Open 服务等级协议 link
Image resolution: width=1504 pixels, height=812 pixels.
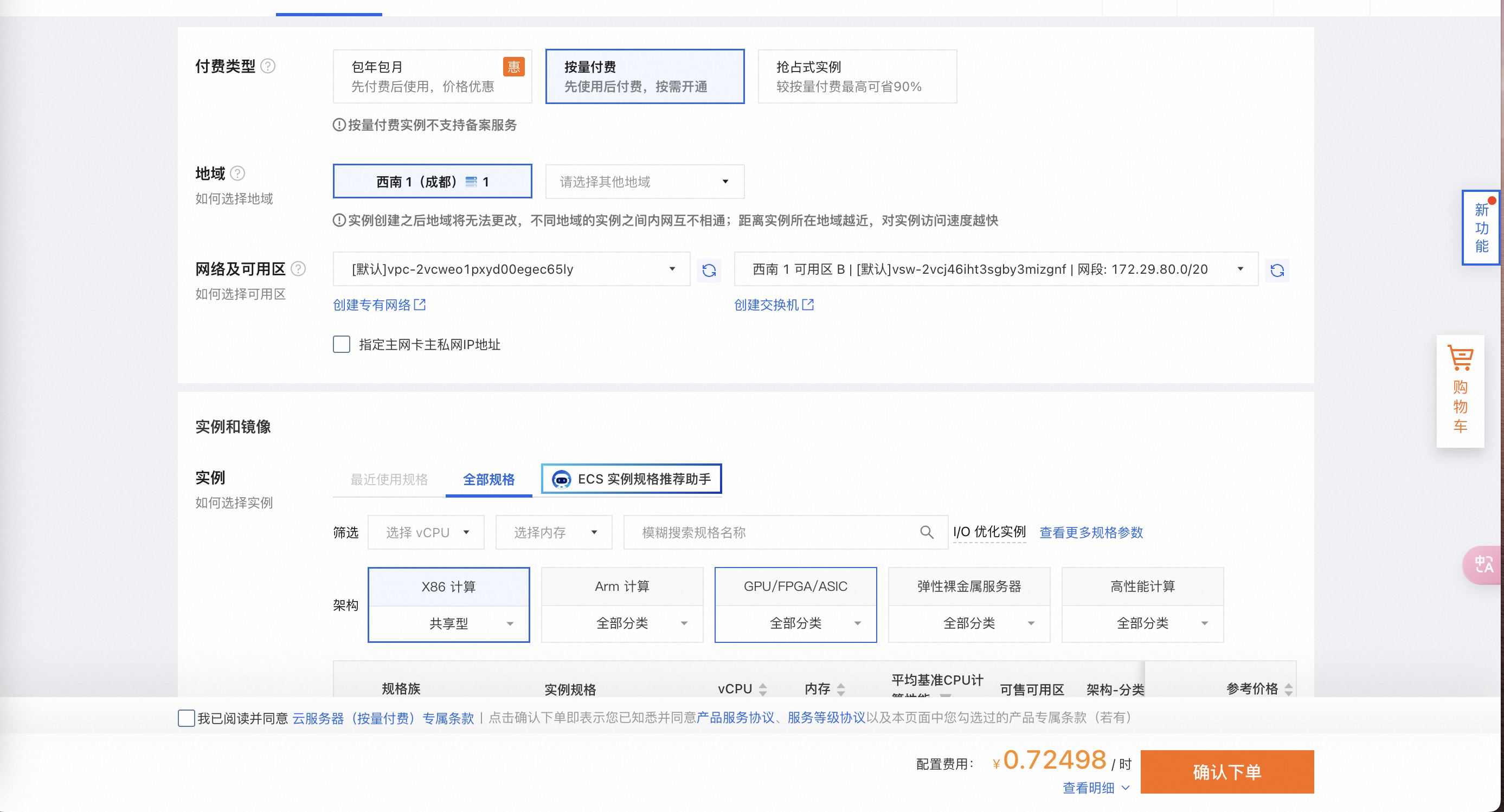click(826, 718)
